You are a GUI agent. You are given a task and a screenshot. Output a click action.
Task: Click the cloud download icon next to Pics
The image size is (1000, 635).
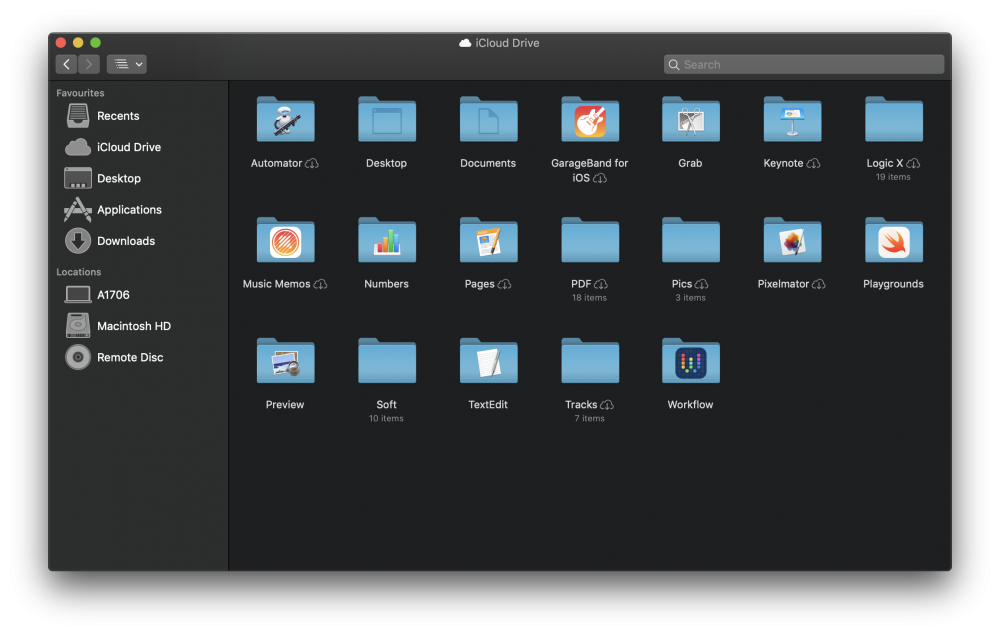tap(702, 284)
